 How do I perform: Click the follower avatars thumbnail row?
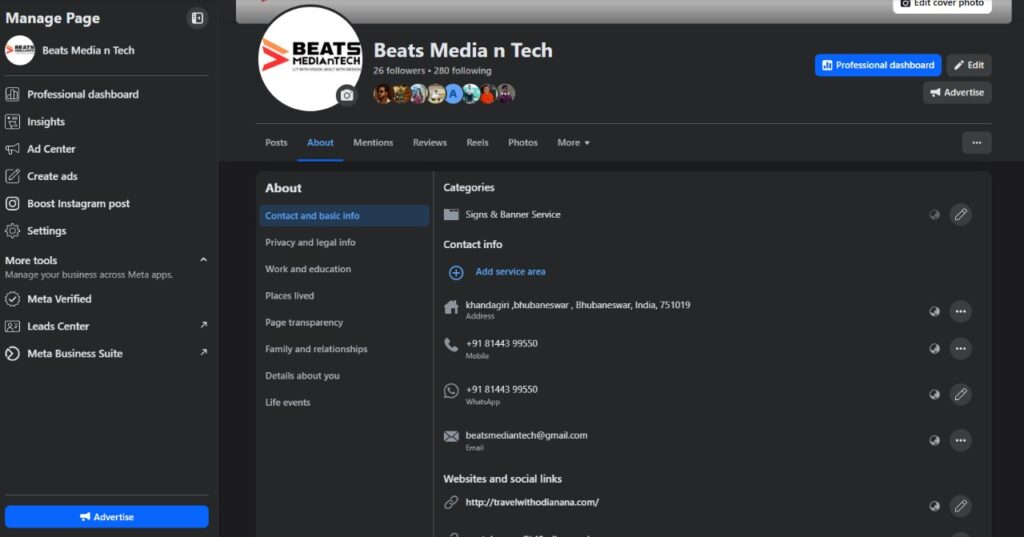[x=443, y=94]
